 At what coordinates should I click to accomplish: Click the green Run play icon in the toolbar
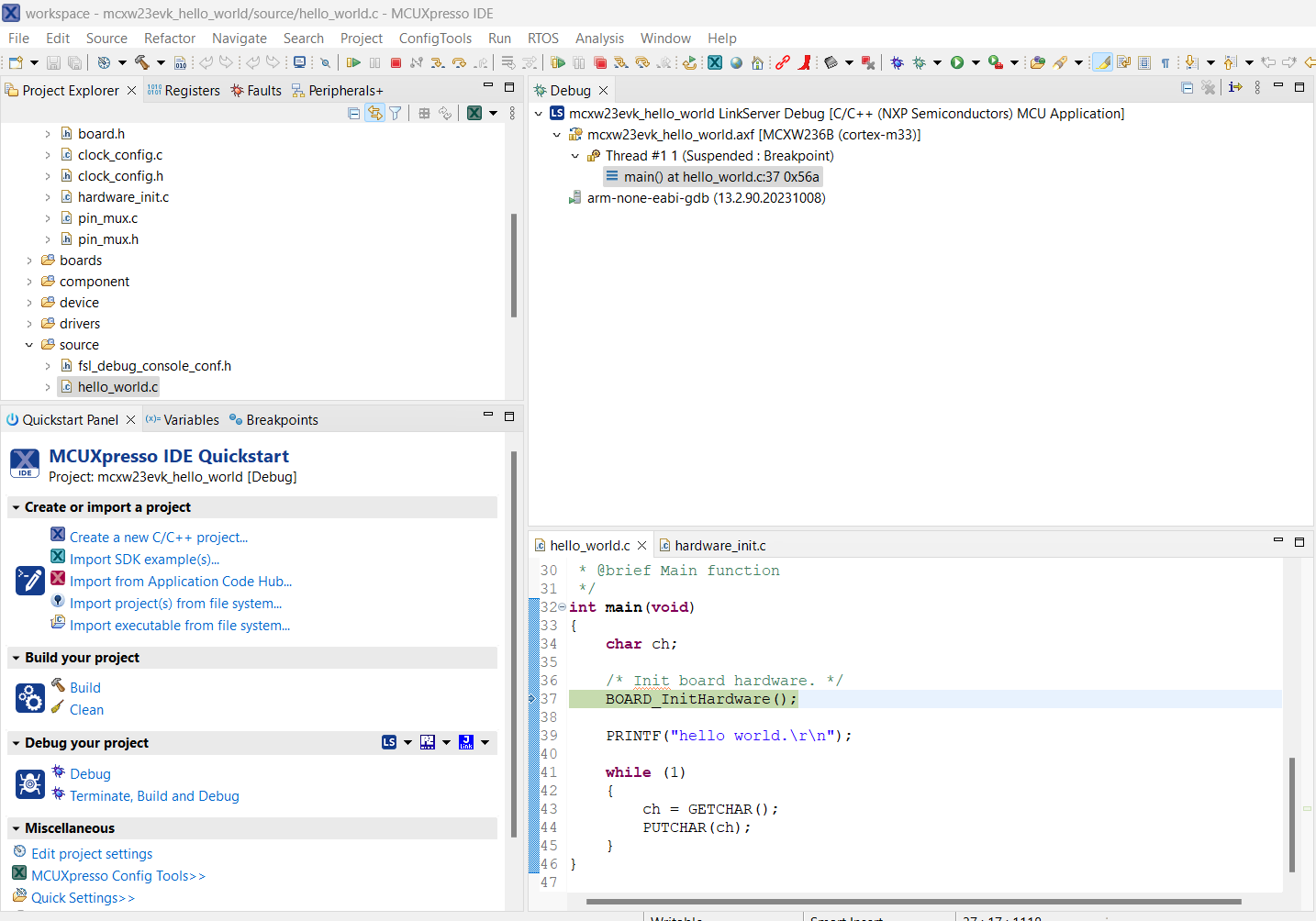(957, 62)
